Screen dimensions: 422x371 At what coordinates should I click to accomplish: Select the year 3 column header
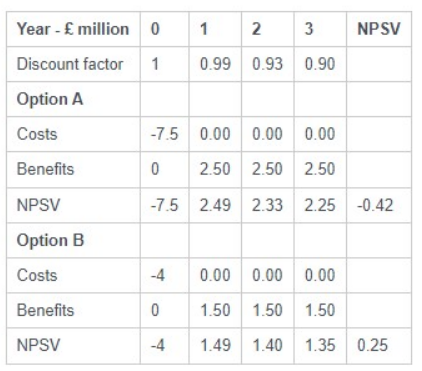320,29
